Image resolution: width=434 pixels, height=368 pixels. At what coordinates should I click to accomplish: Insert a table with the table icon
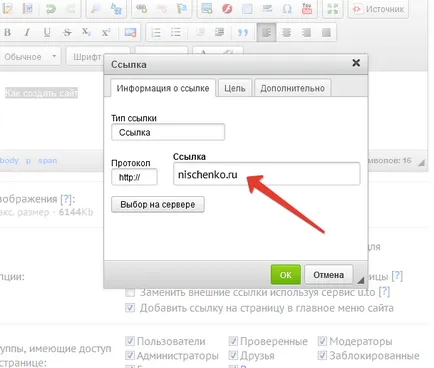click(247, 9)
